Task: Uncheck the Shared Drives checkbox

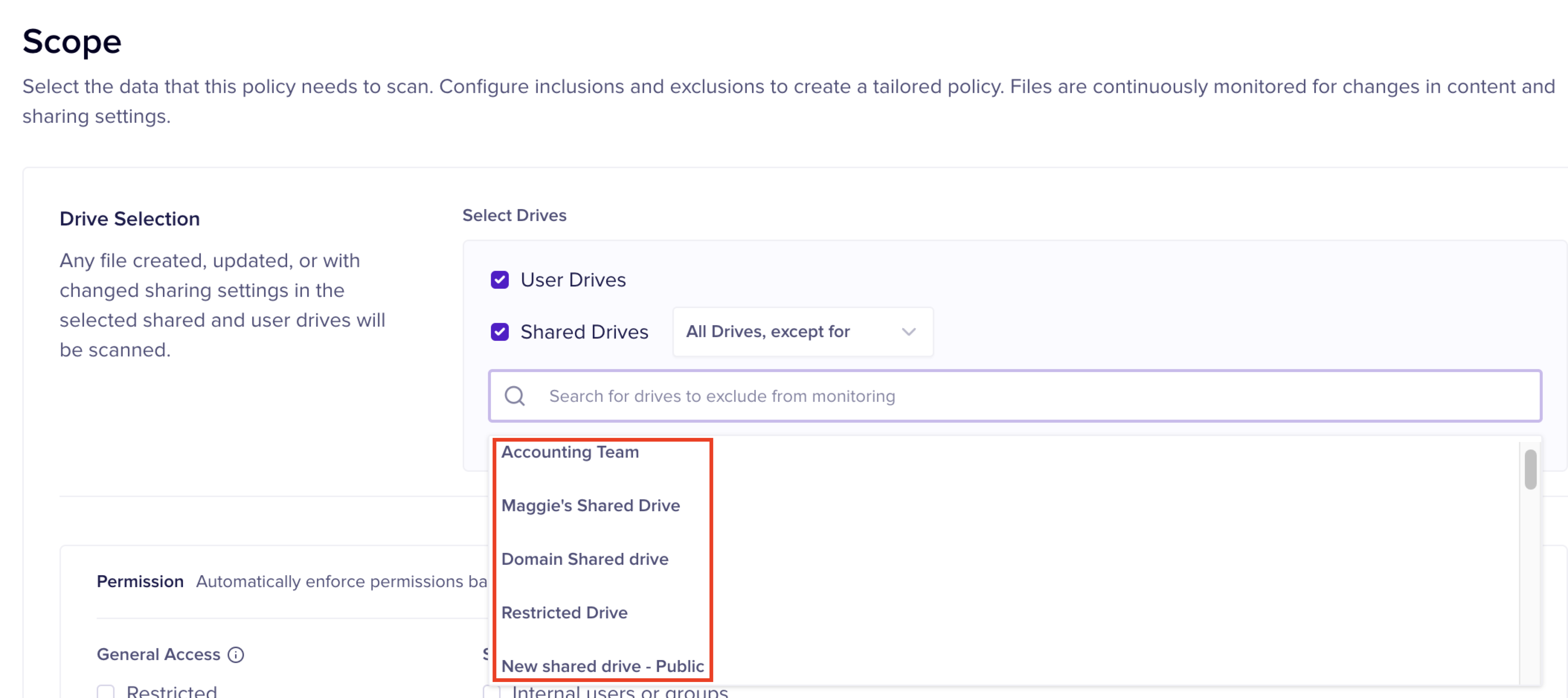Action: [x=499, y=332]
